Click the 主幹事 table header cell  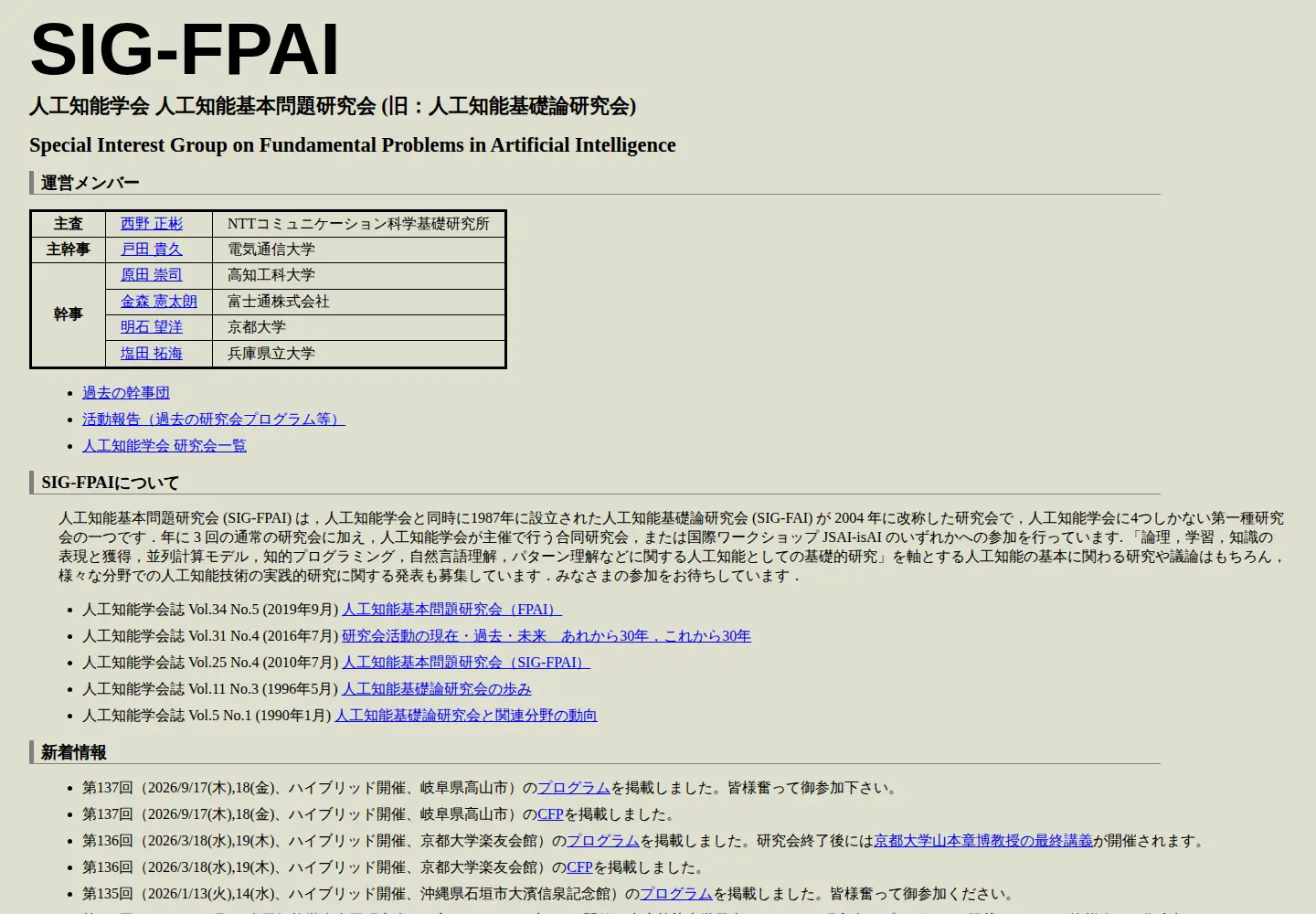69,250
